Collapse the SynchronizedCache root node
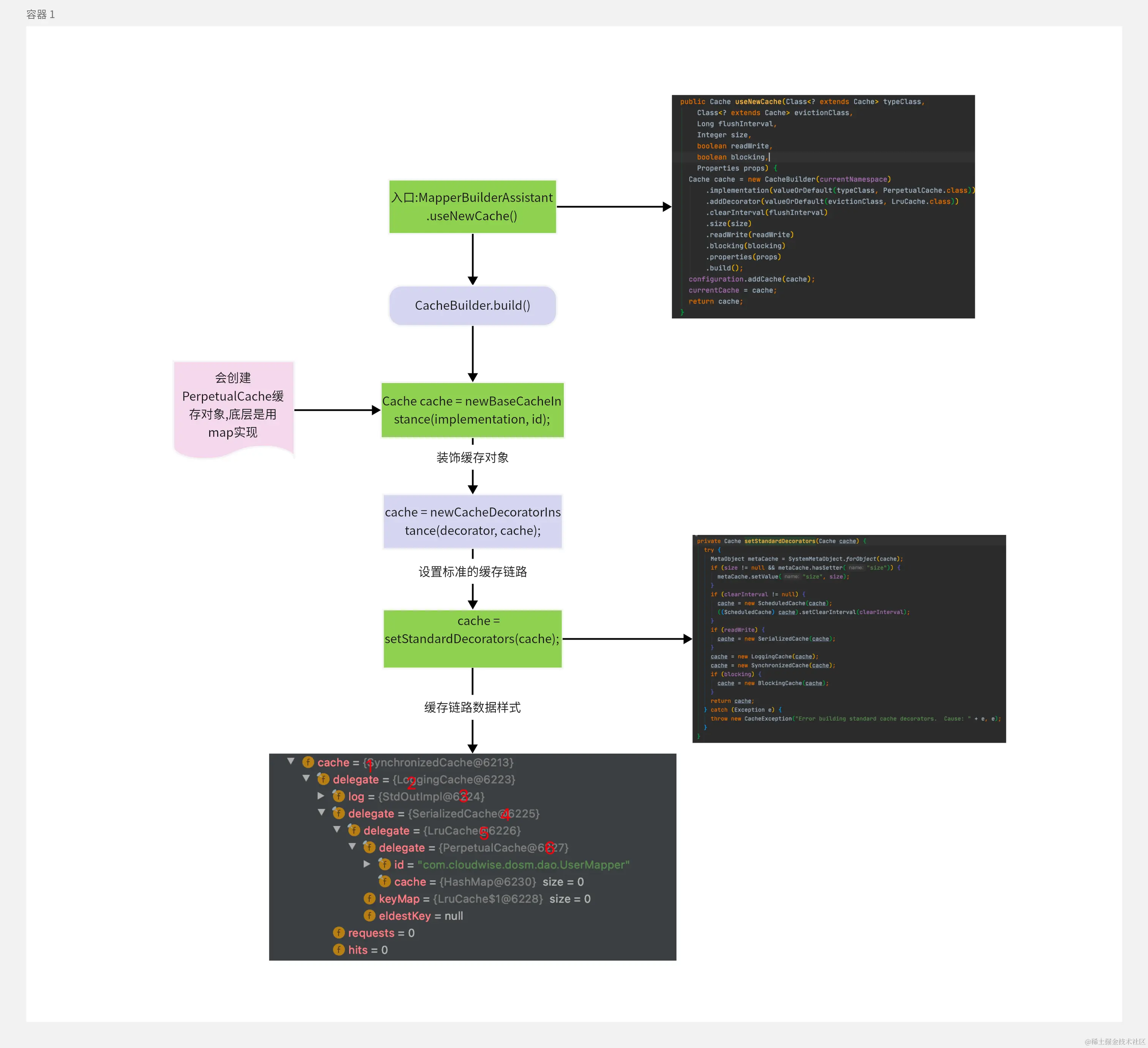 click(291, 761)
